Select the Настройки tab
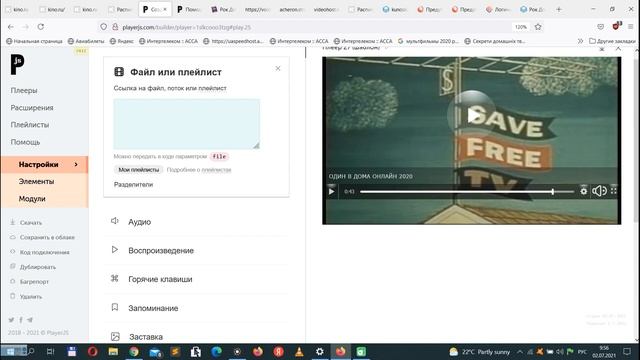This screenshot has width=640, height=360. pyautogui.click(x=44, y=164)
